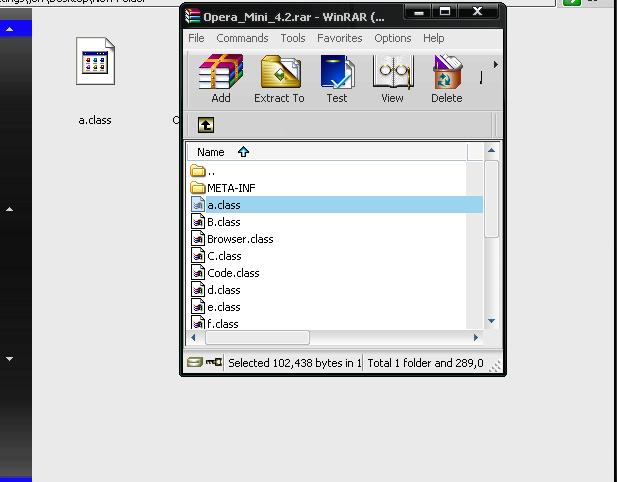617x482 pixels.
Task: Select the e.class file row
Action: pyautogui.click(x=334, y=307)
